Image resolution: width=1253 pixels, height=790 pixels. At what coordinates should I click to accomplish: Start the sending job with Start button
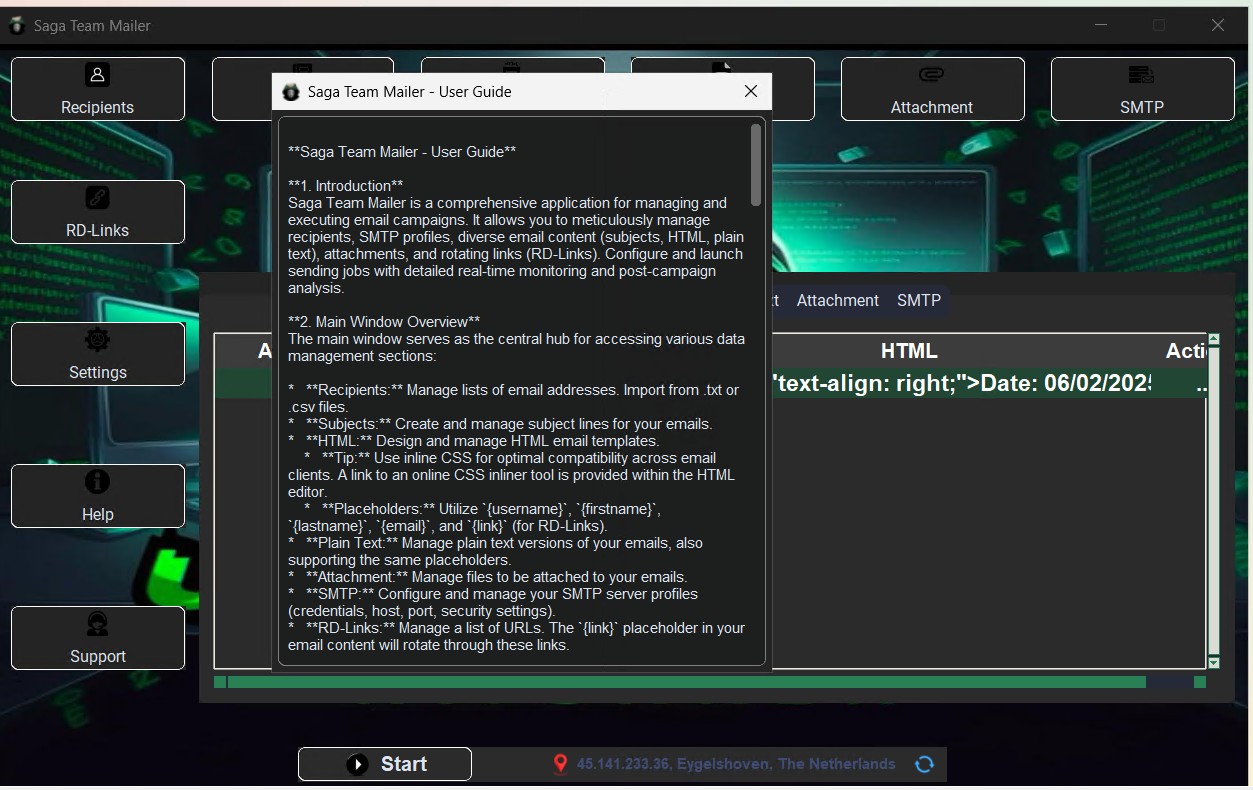click(x=385, y=764)
